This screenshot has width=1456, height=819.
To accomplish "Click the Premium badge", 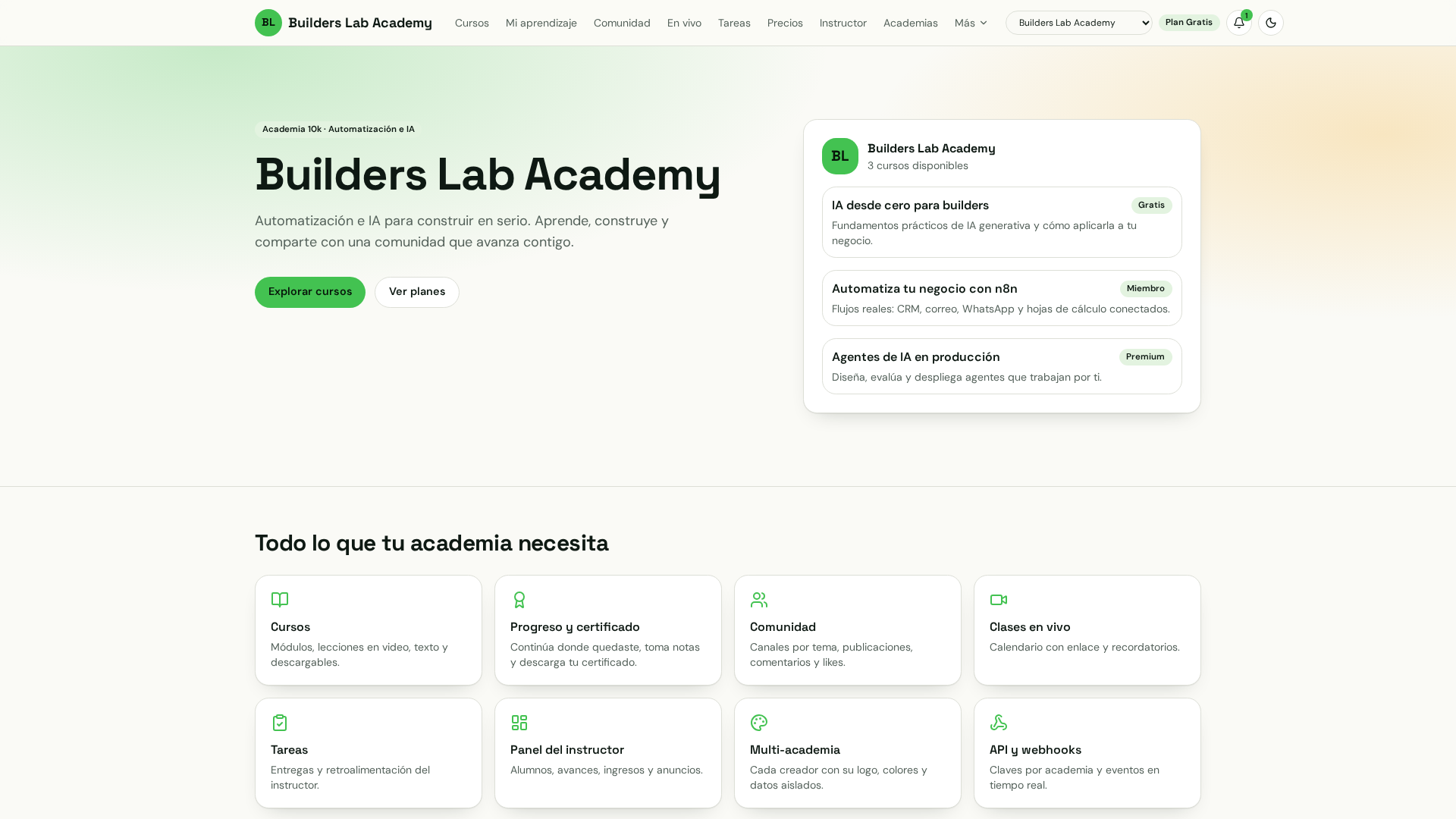I will [x=1145, y=357].
